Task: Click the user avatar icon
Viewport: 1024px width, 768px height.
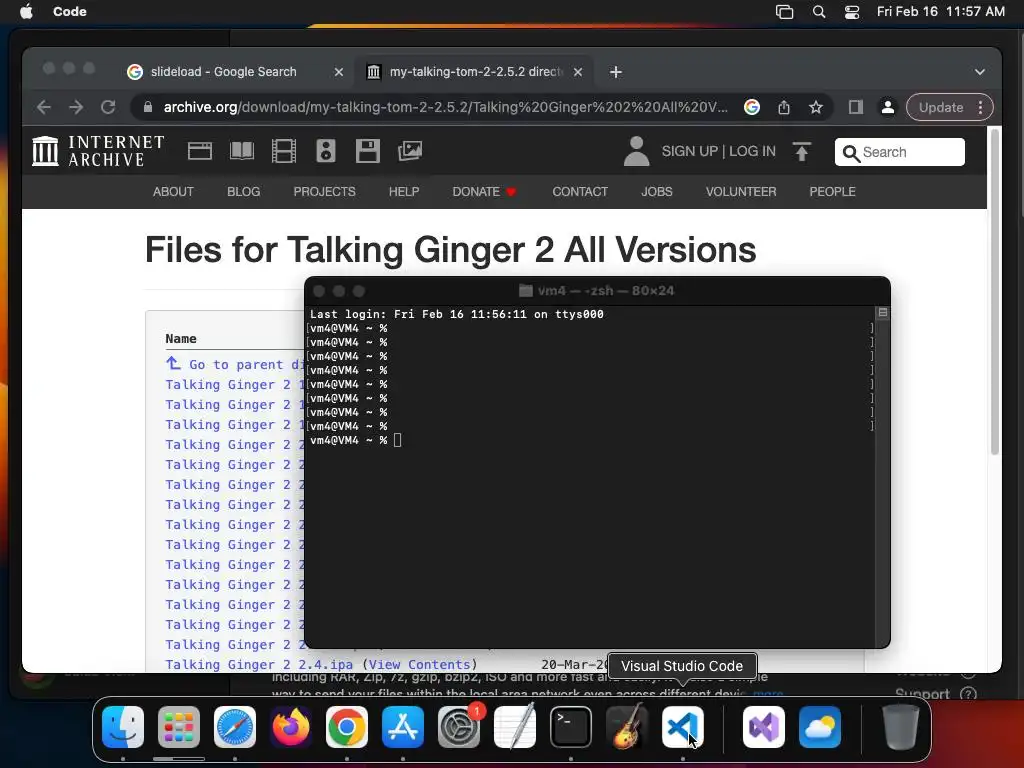Action: point(636,151)
